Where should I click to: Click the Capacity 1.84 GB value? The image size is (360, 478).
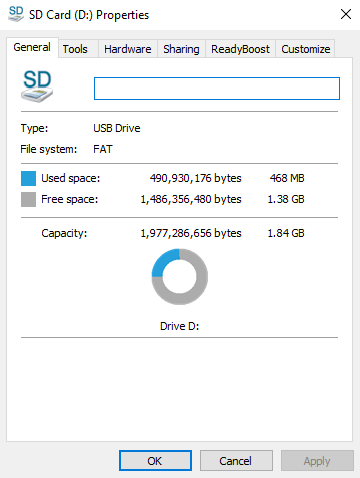click(286, 233)
